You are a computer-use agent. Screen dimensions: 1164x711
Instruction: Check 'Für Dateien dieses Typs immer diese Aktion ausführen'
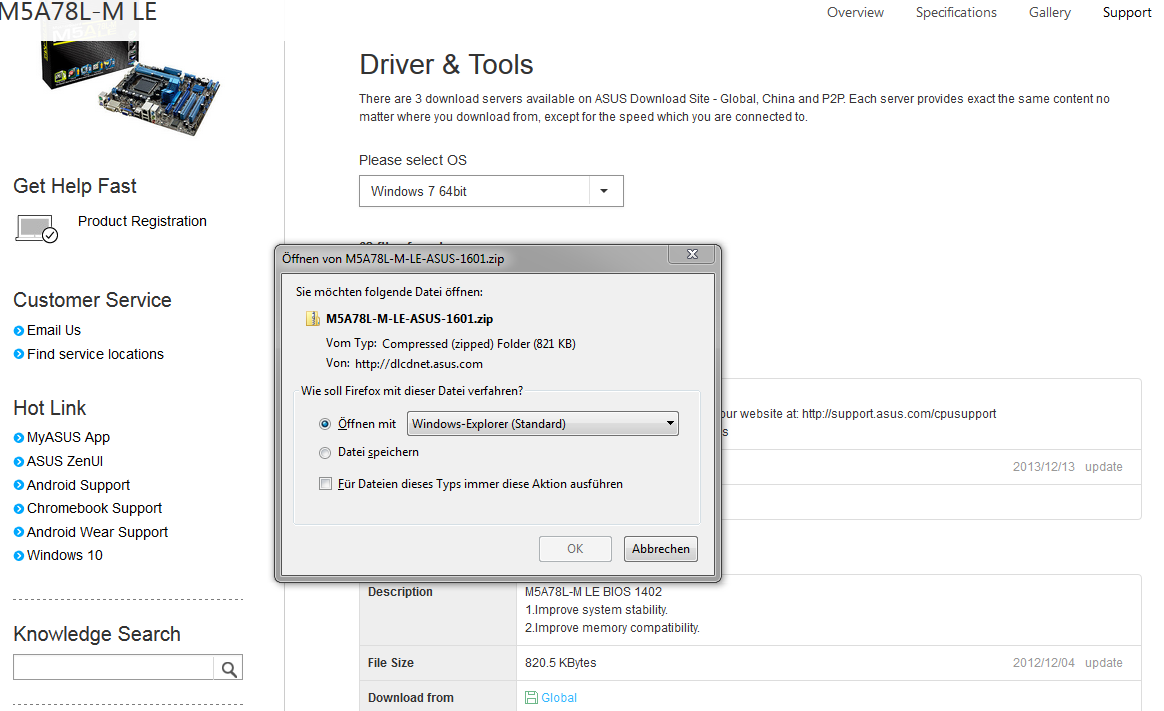click(x=325, y=484)
